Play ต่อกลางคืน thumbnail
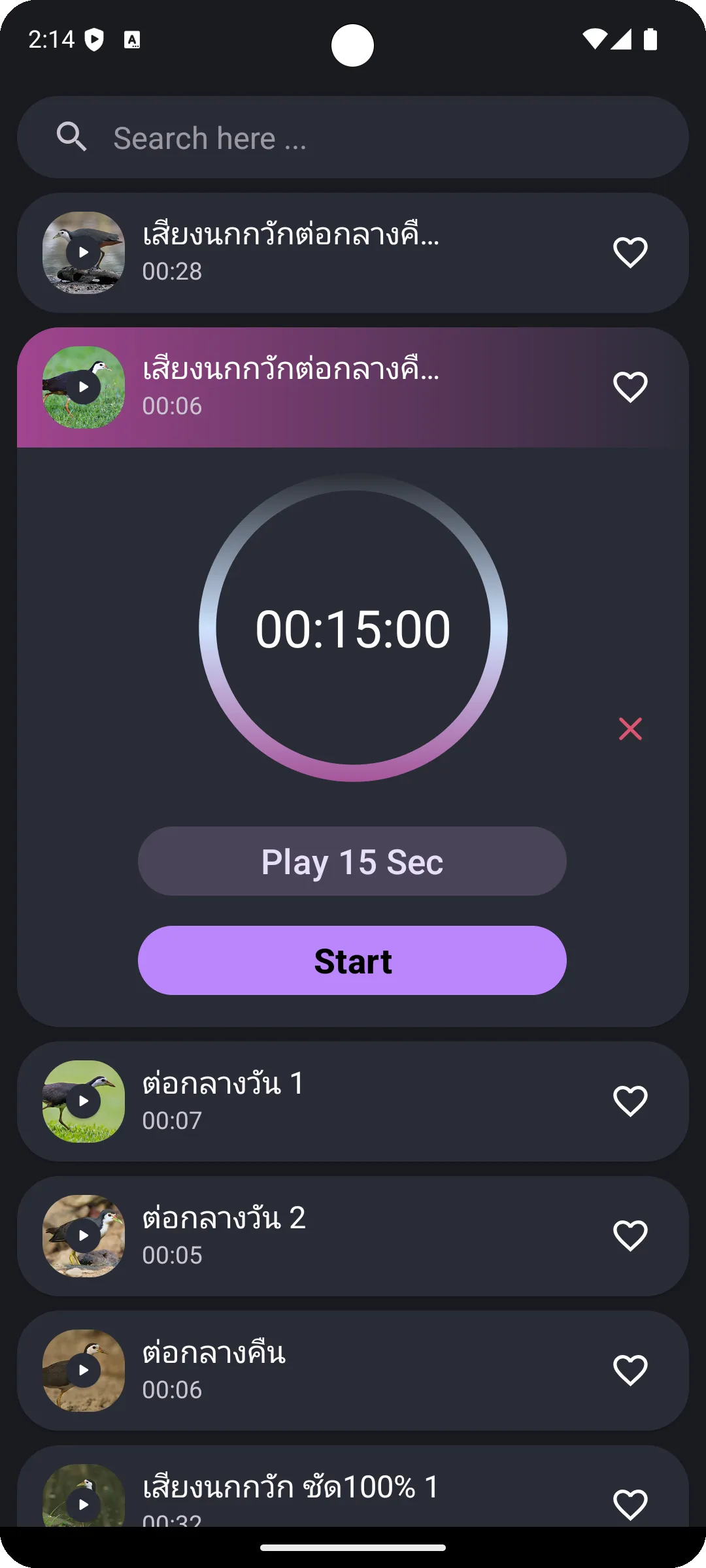 pos(84,1370)
